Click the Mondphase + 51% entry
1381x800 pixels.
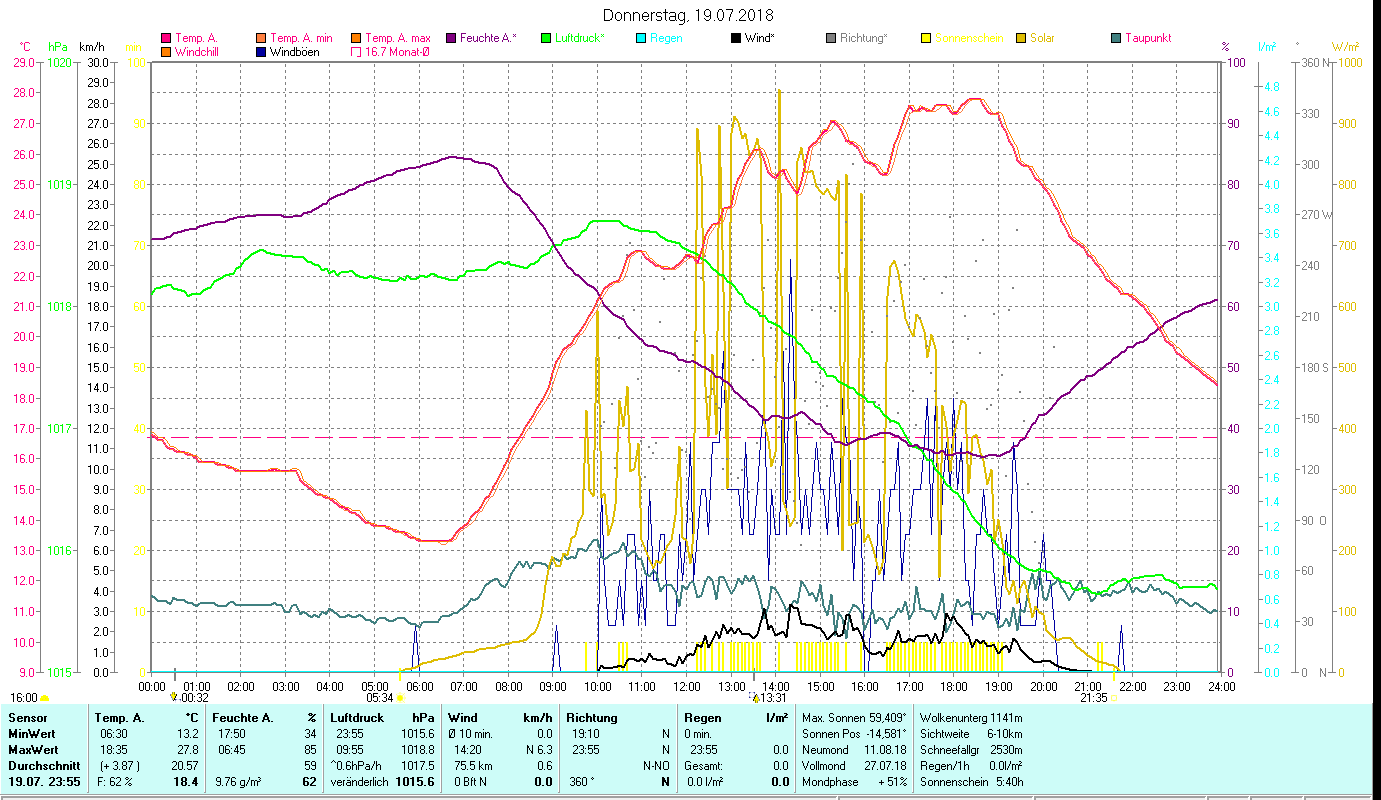854,782
